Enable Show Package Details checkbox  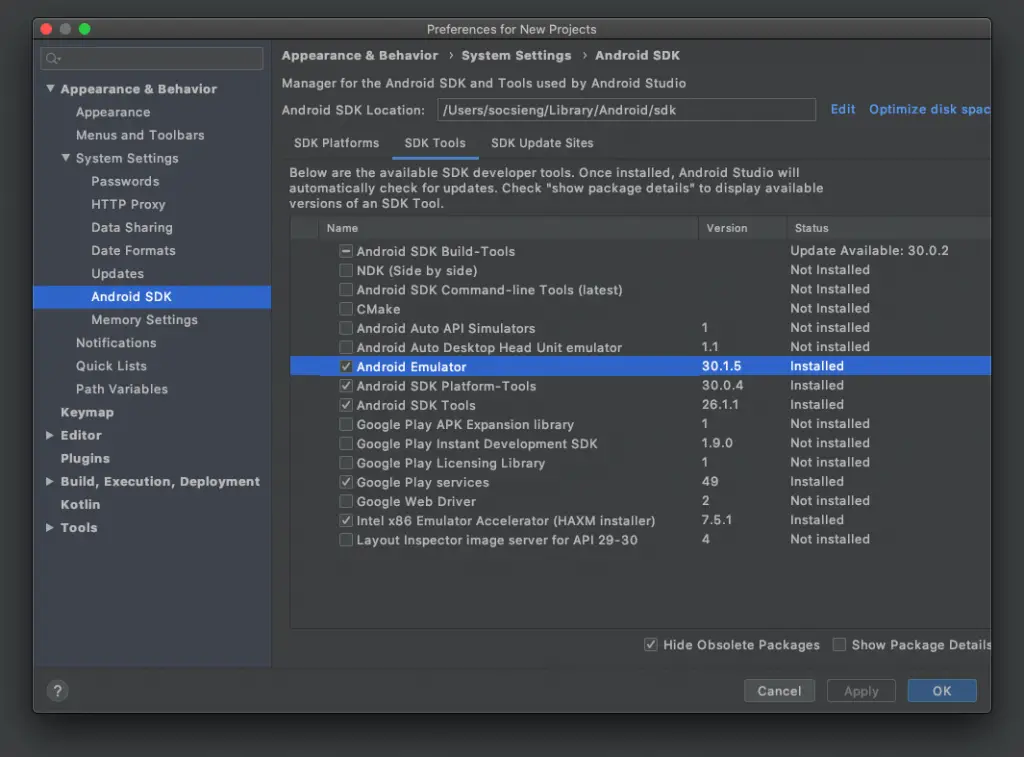839,645
